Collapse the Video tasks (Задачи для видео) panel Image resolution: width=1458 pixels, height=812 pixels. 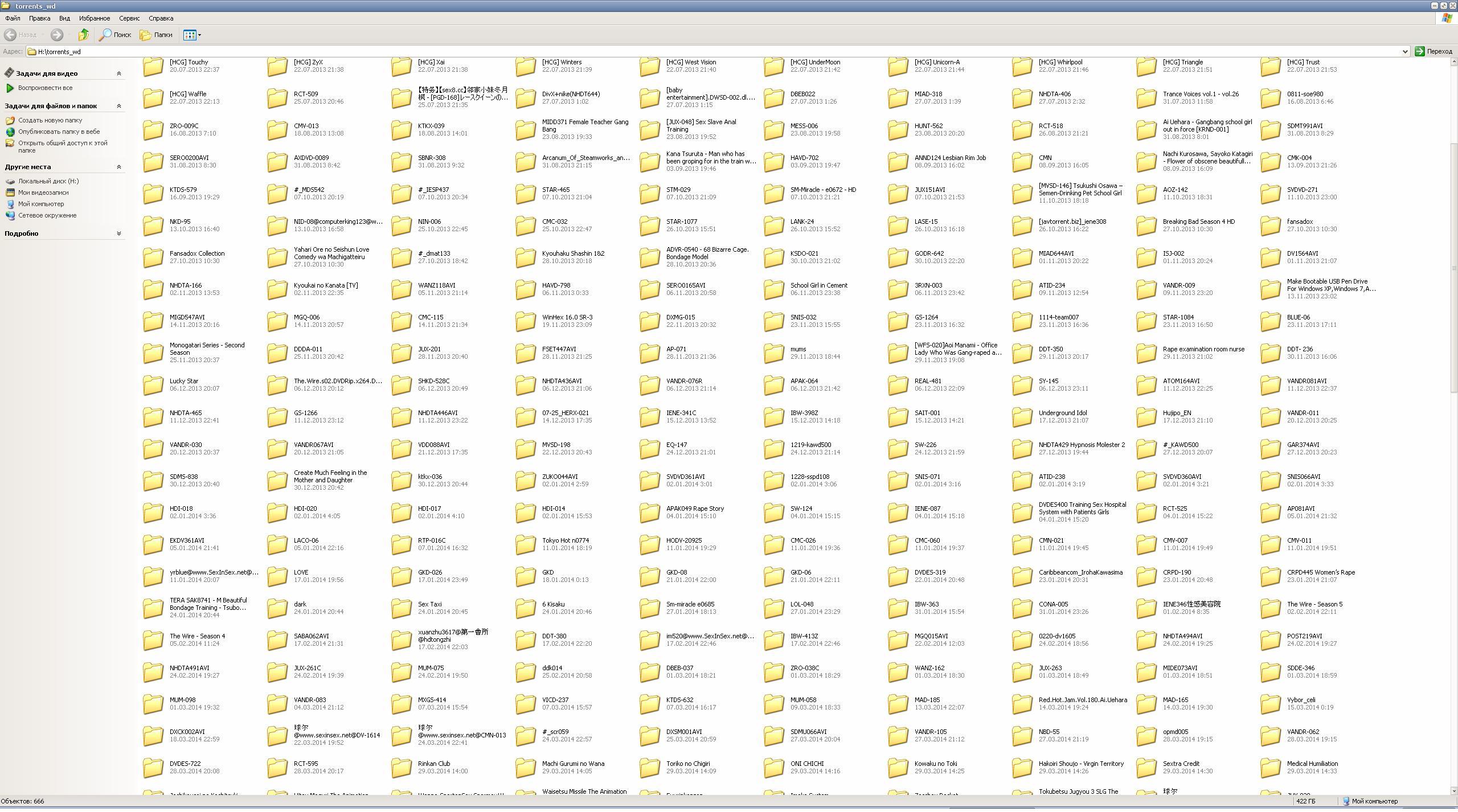click(119, 73)
